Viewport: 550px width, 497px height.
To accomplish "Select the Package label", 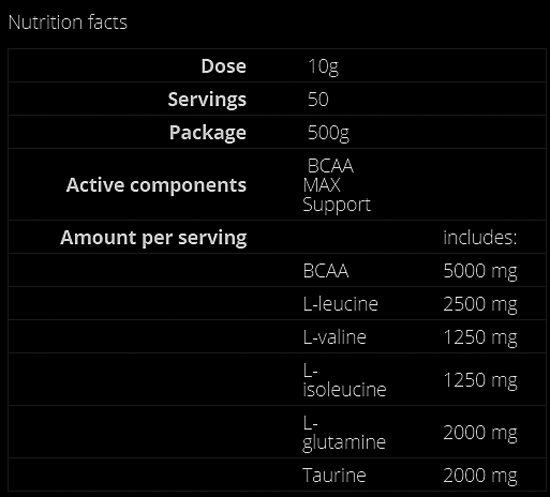I will tap(208, 133).
